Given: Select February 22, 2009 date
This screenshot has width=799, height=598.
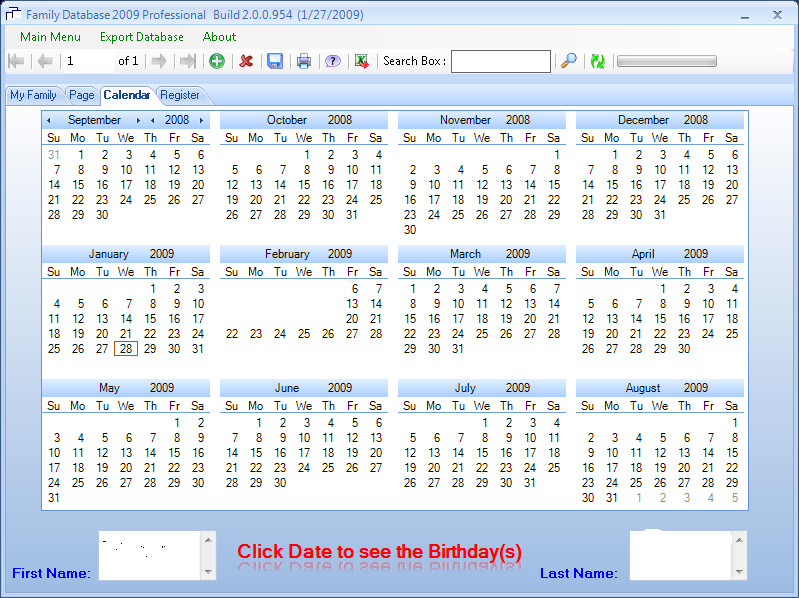Looking at the screenshot, I should pyautogui.click(x=232, y=334).
